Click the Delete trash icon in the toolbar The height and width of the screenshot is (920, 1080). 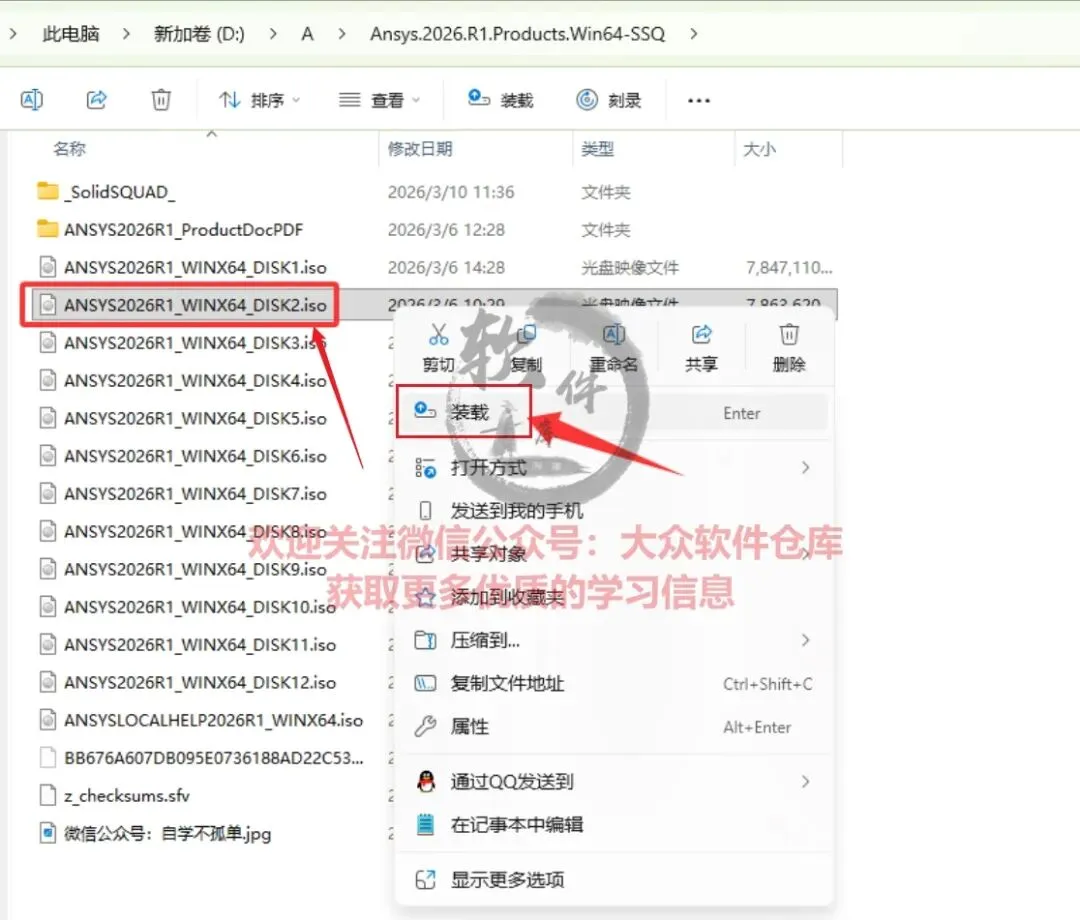click(x=160, y=100)
